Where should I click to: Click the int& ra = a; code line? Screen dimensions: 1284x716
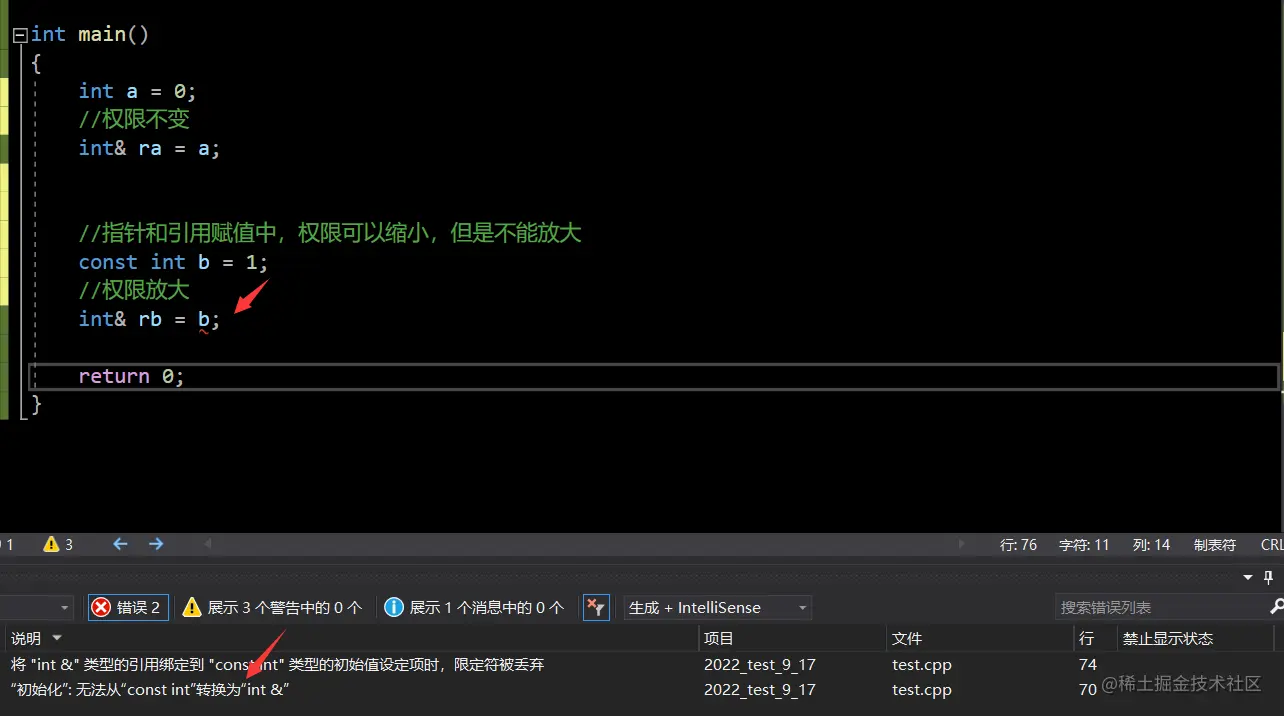(149, 148)
